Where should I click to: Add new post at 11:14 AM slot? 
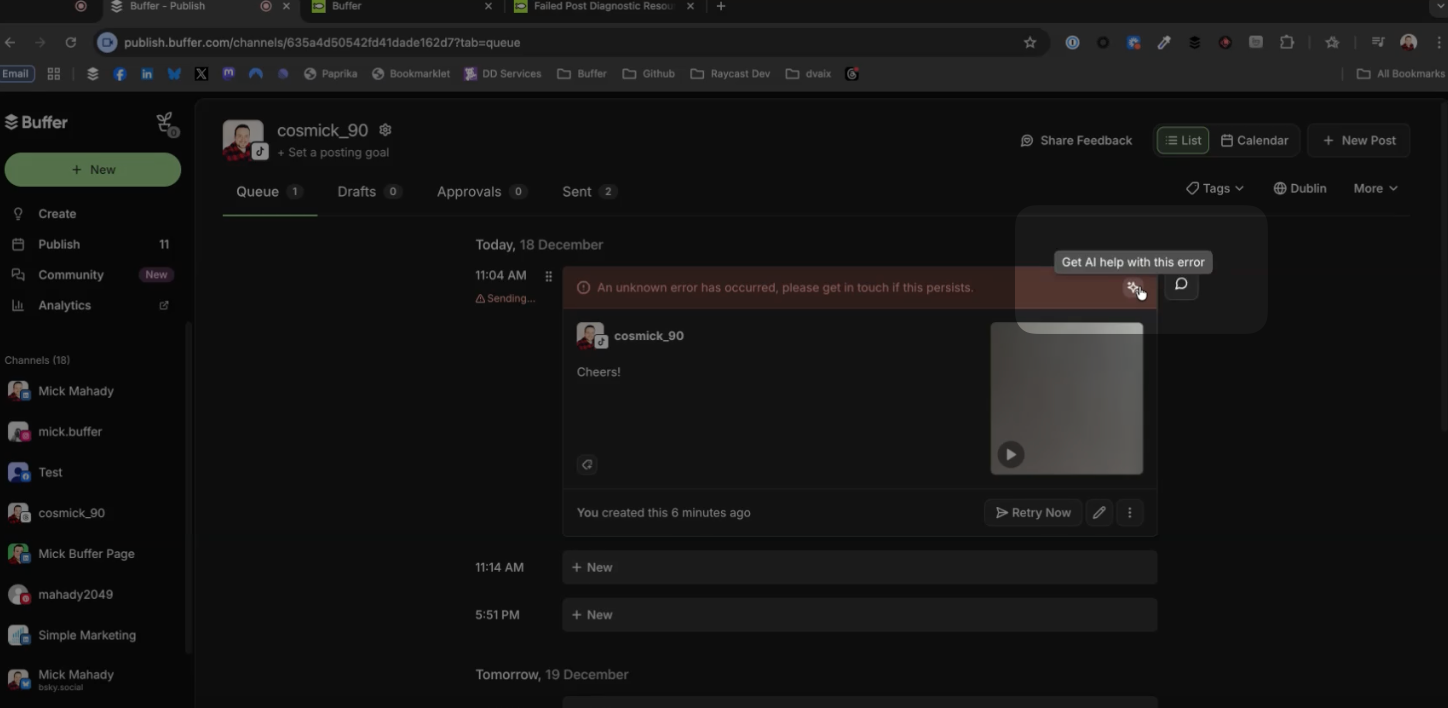click(859, 567)
